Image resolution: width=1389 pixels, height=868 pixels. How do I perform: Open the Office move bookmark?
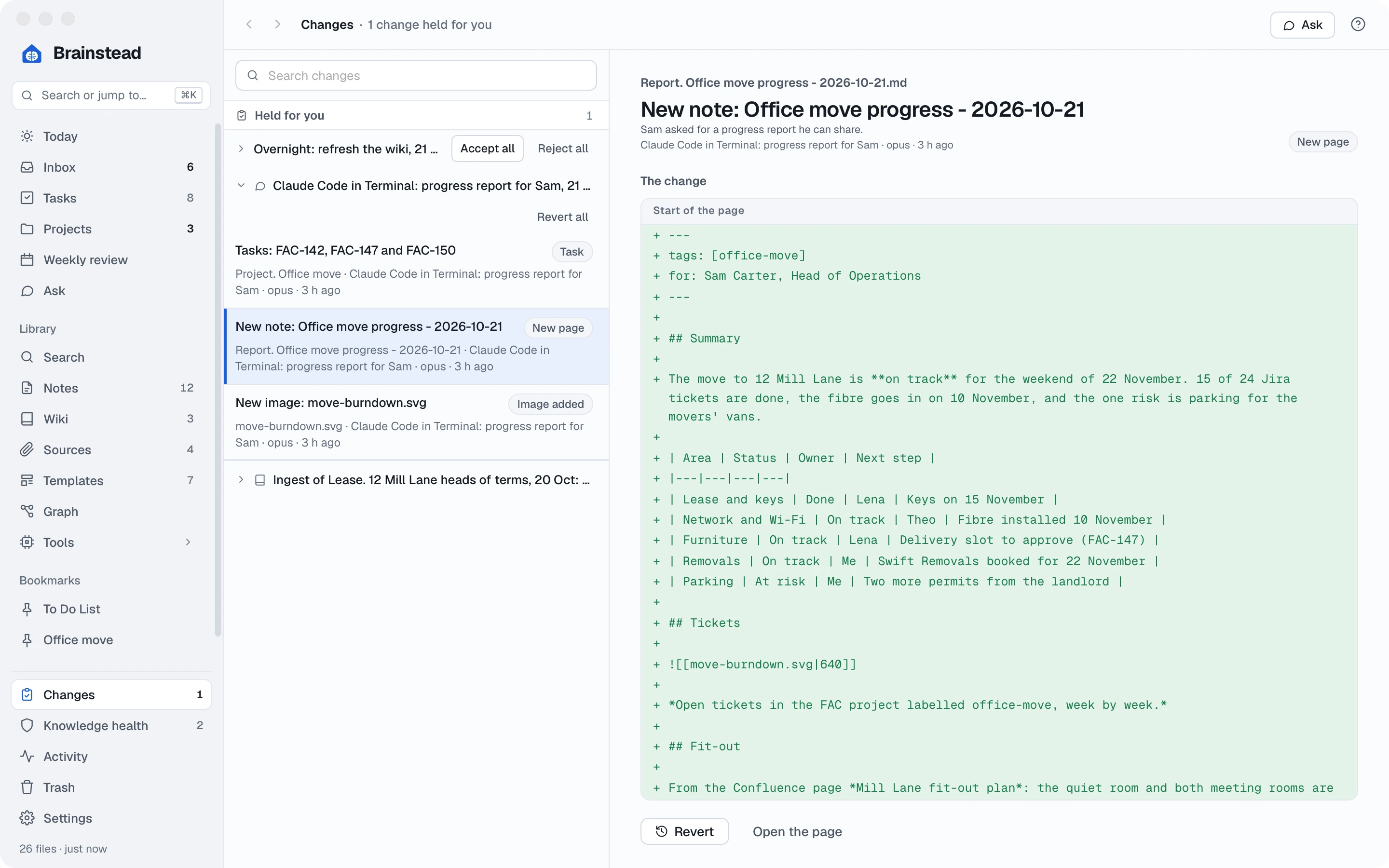pos(111,640)
